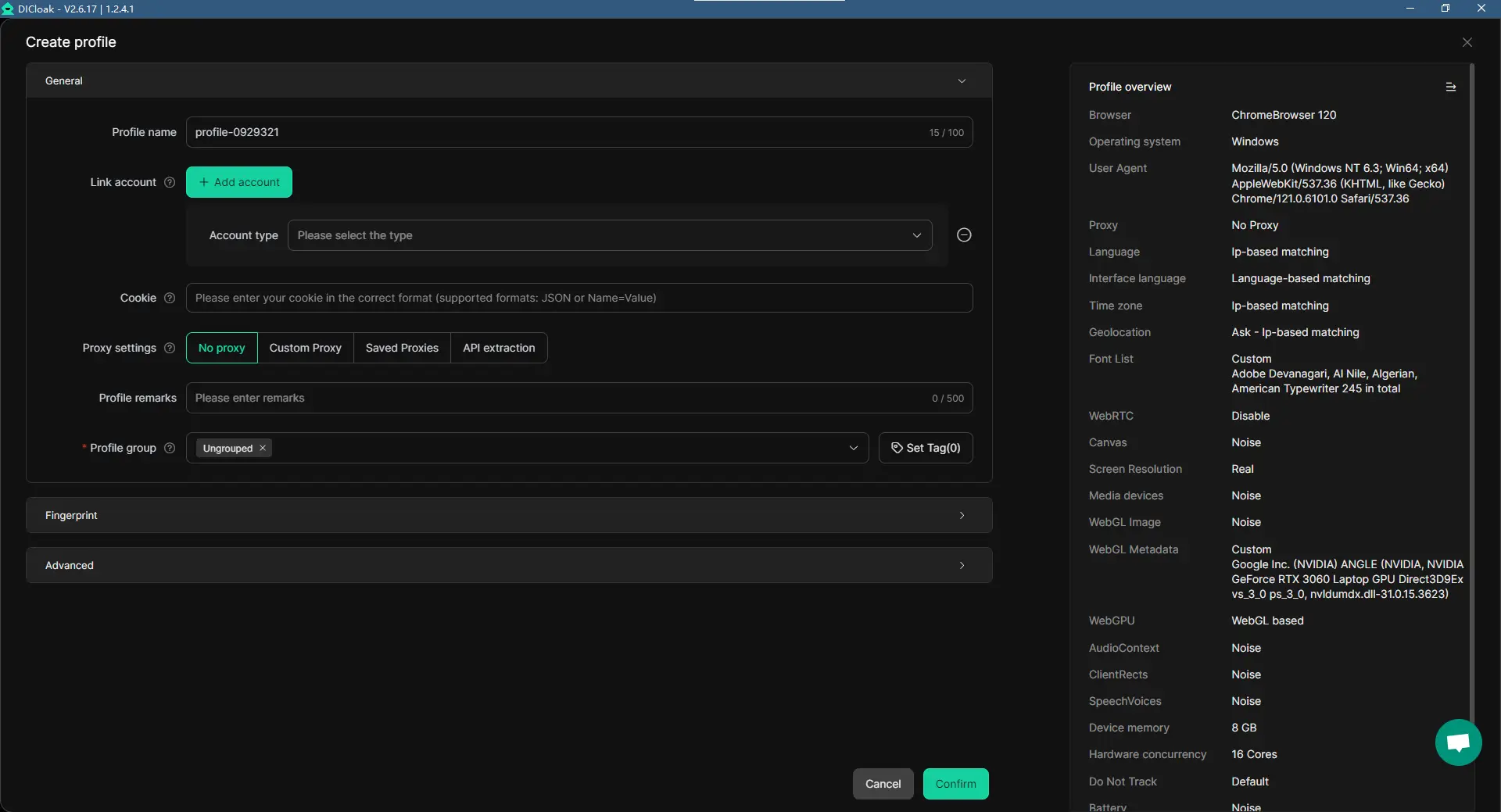Click the Profile group help icon
The image size is (1501, 812).
pos(170,448)
